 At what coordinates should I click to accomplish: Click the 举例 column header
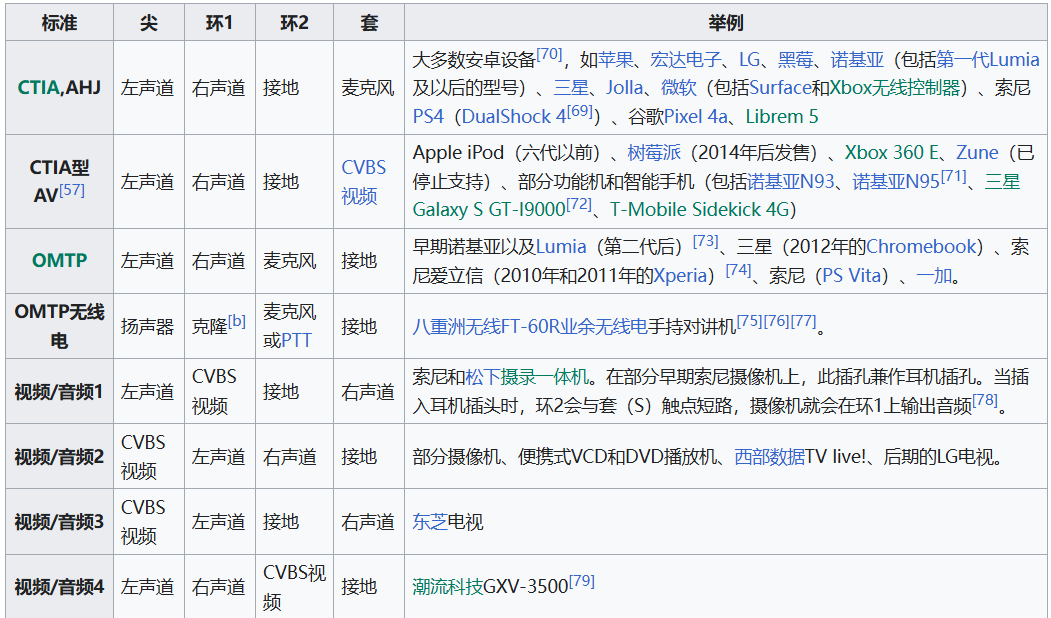pos(726,23)
